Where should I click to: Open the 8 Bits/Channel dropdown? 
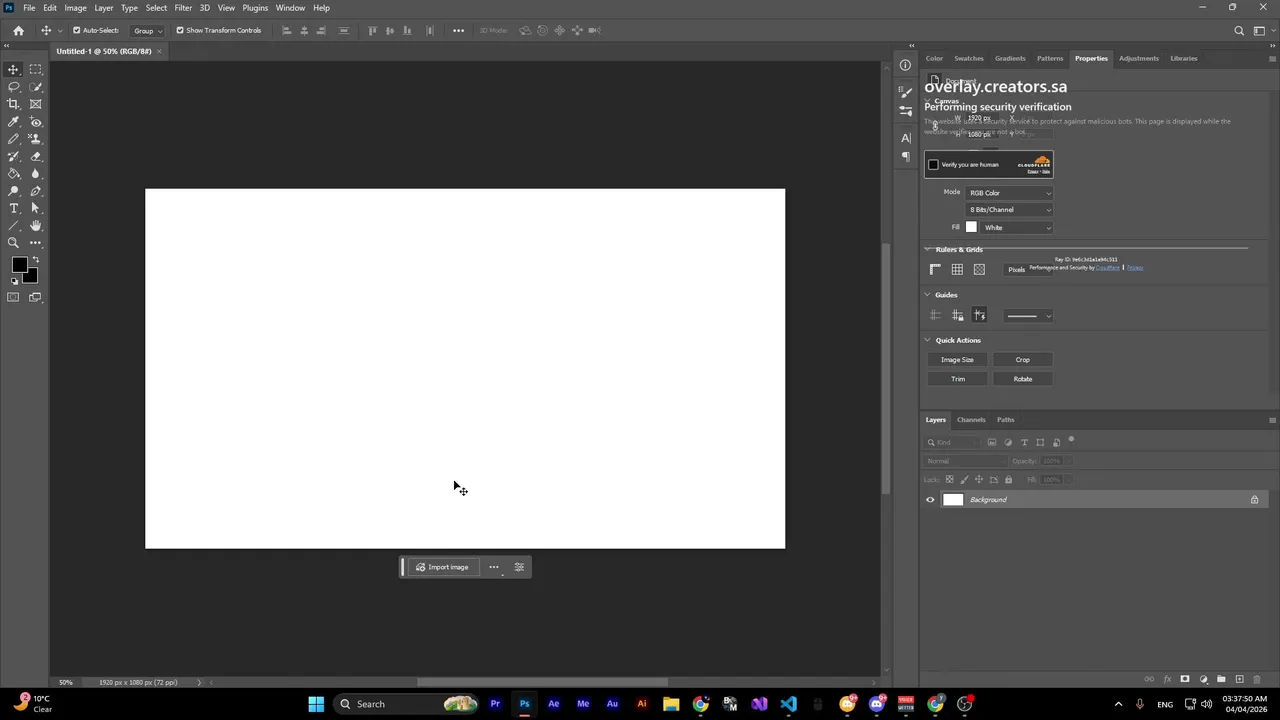(x=1009, y=210)
